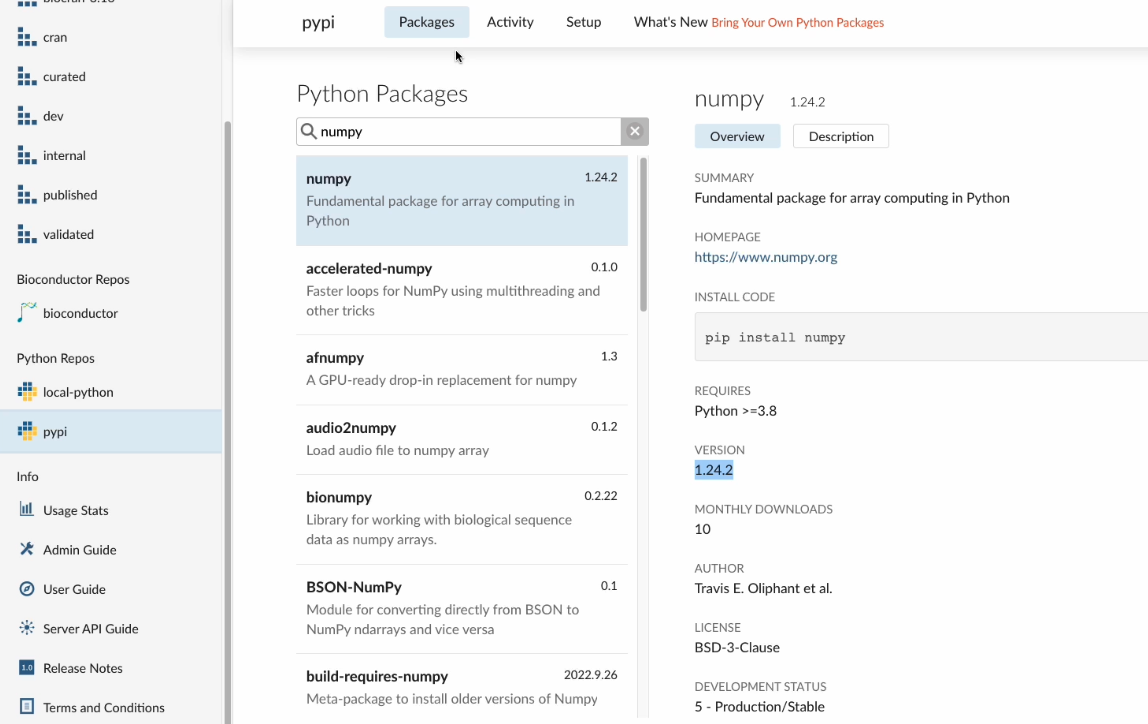Open the curated repository in sidebar
This screenshot has width=1148, height=724.
(x=25, y=76)
